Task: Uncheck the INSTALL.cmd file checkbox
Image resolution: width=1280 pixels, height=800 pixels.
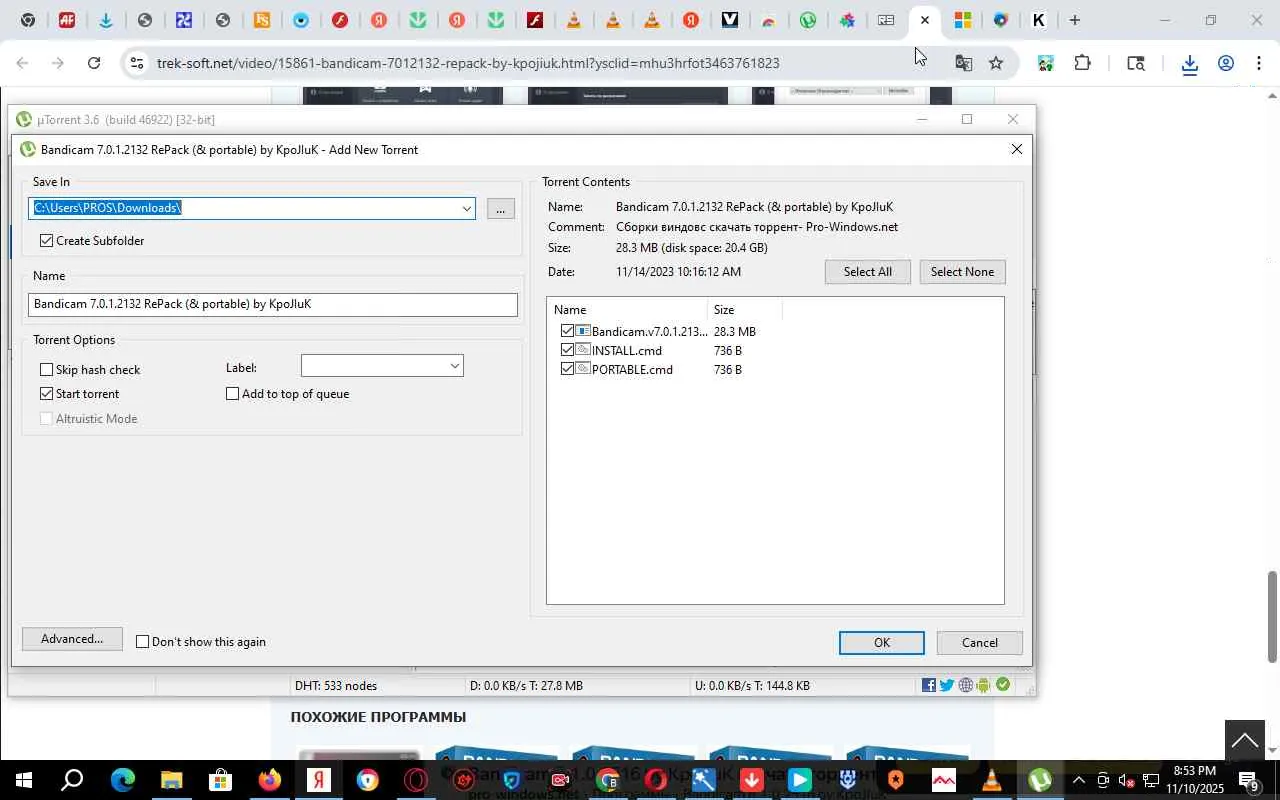Action: (567, 350)
